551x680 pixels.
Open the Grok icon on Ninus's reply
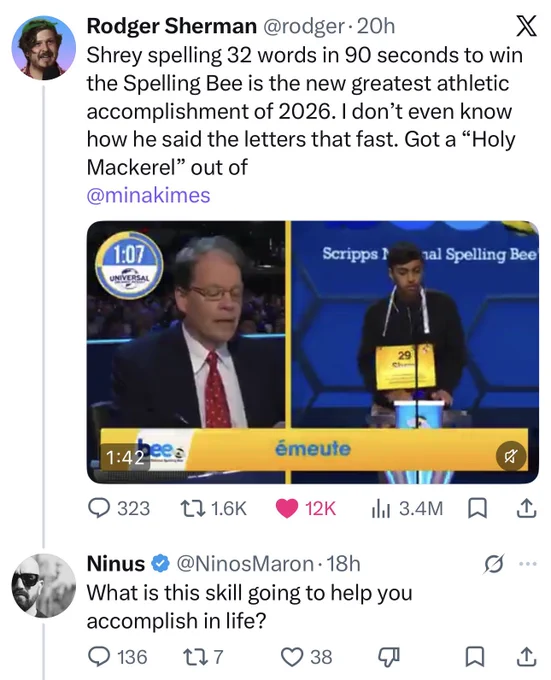[x=494, y=564]
